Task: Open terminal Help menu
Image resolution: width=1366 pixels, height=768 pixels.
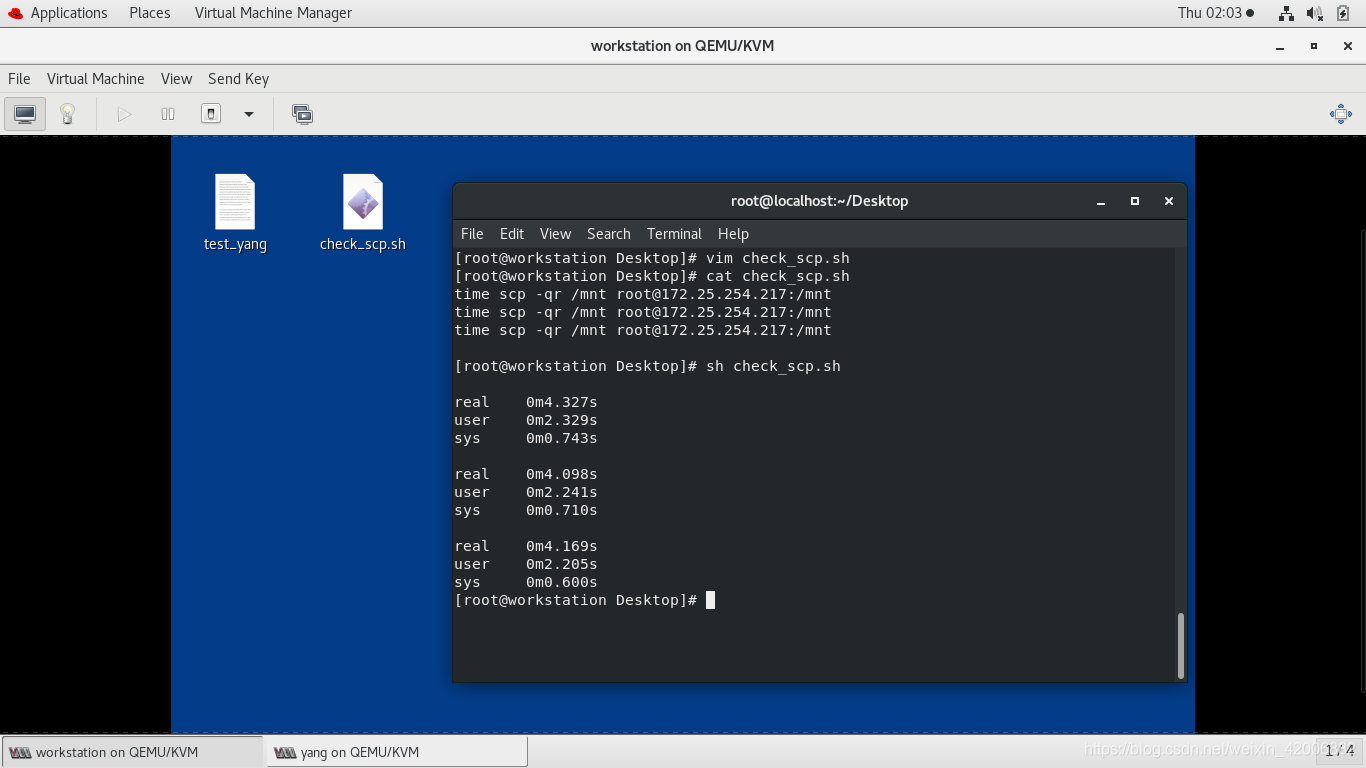Action: tap(733, 234)
